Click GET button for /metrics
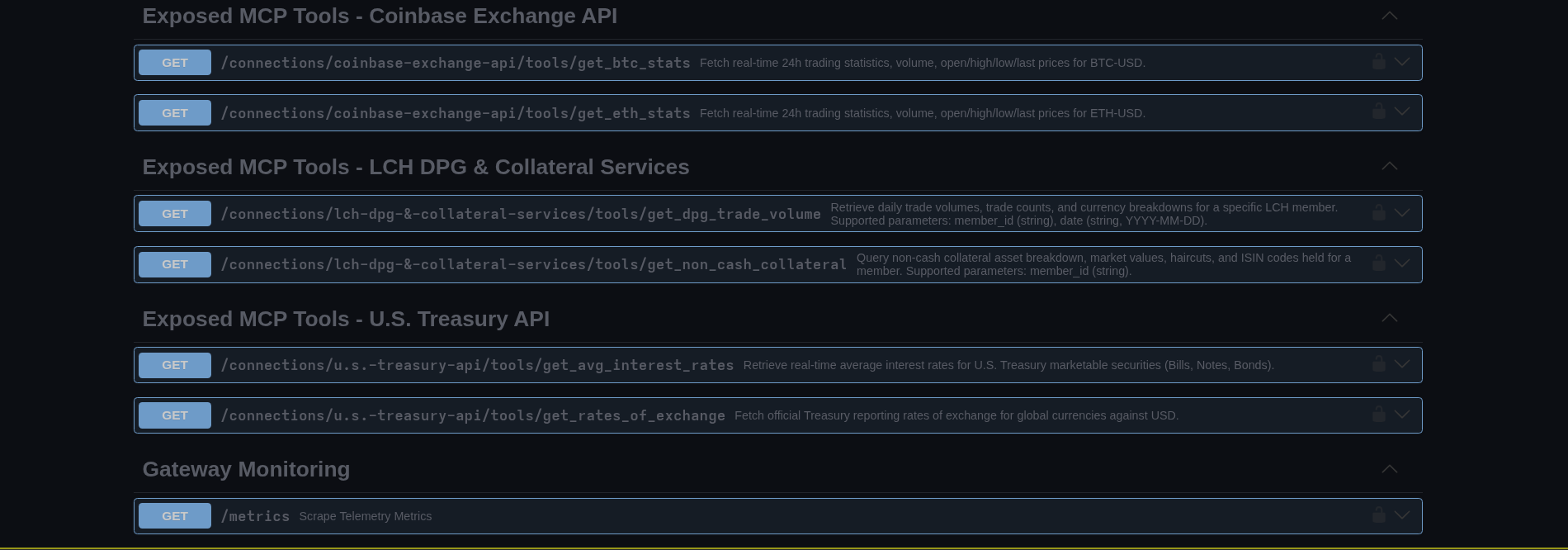Viewport: 1568px width, 550px height. [x=175, y=516]
